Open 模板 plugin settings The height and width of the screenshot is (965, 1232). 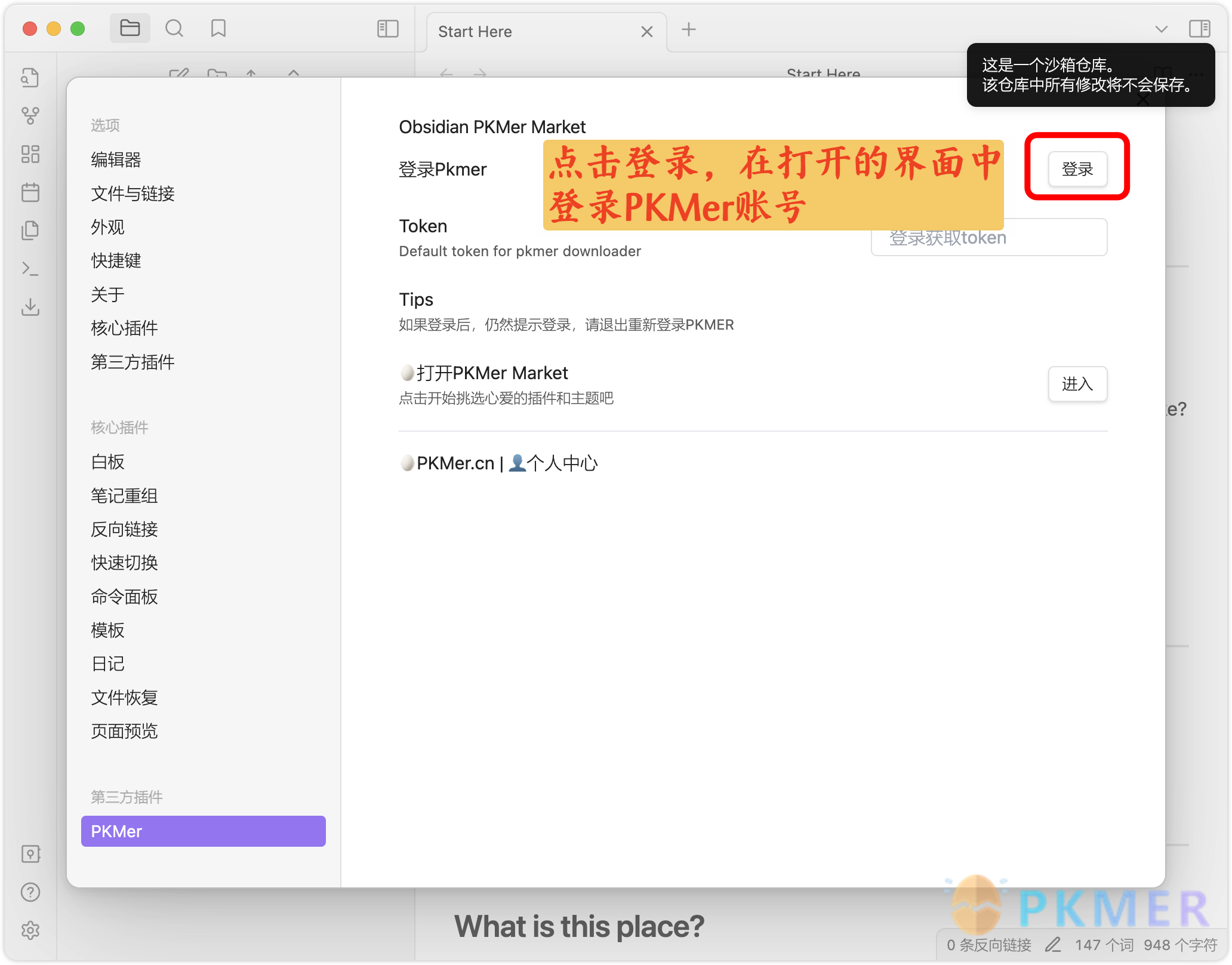tap(204, 630)
